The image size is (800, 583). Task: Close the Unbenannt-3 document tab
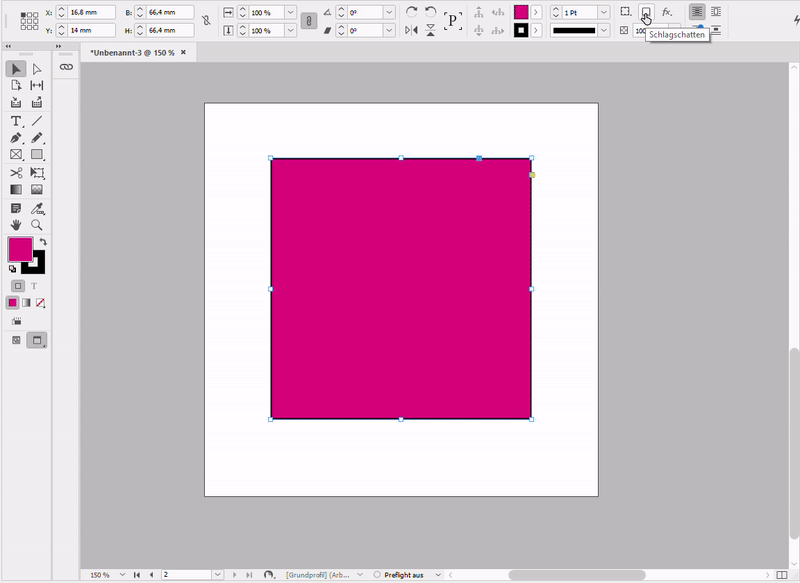[183, 52]
